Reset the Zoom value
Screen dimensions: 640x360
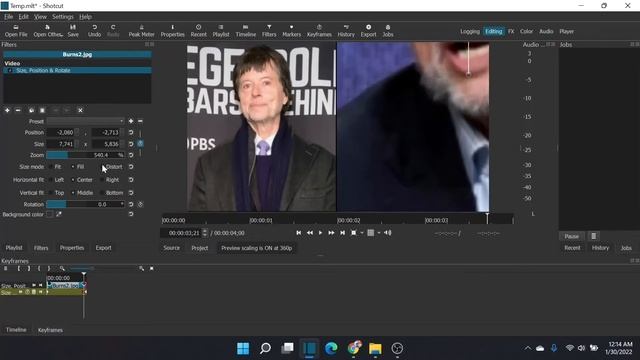pyautogui.click(x=131, y=155)
